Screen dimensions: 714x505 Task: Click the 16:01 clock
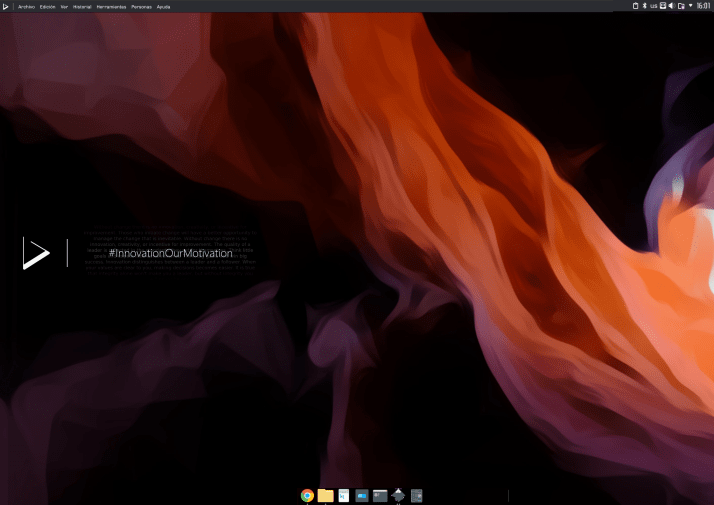tap(703, 6)
